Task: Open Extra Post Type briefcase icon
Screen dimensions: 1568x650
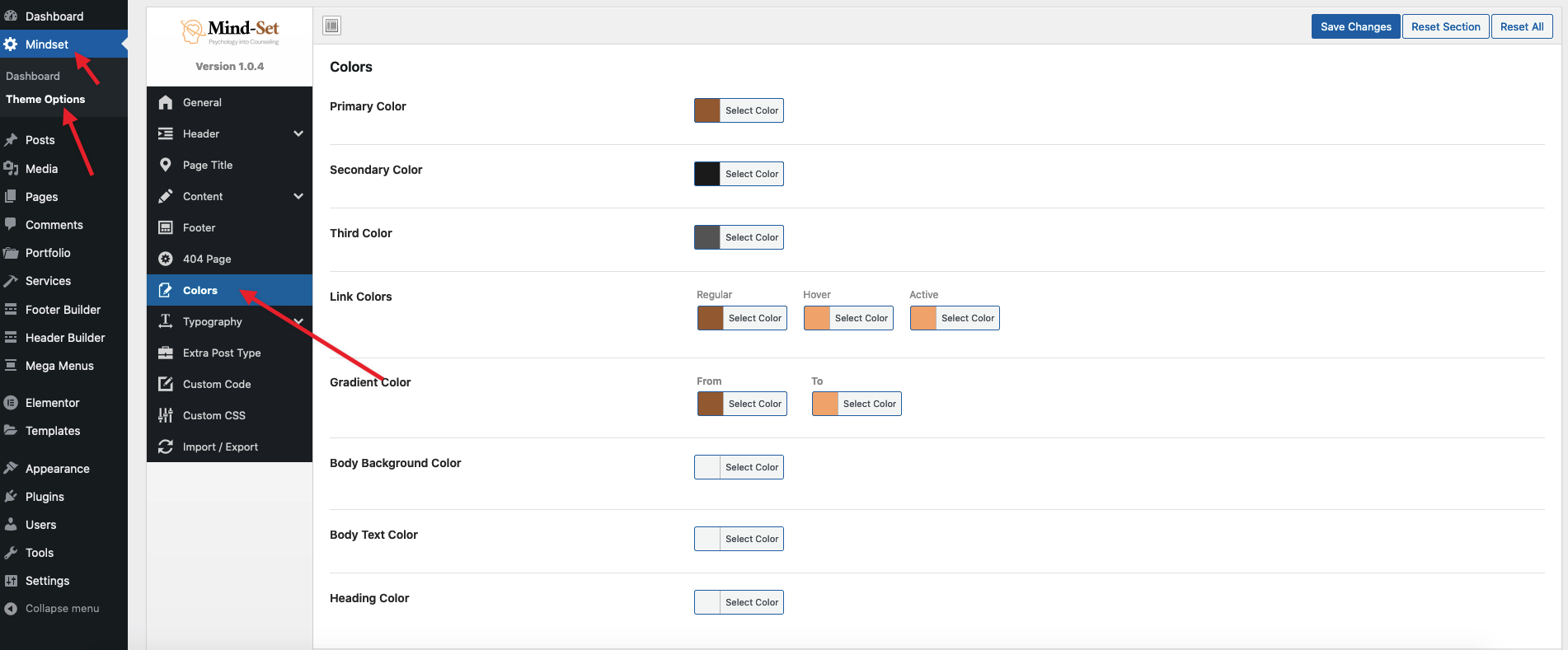Action: (x=166, y=353)
